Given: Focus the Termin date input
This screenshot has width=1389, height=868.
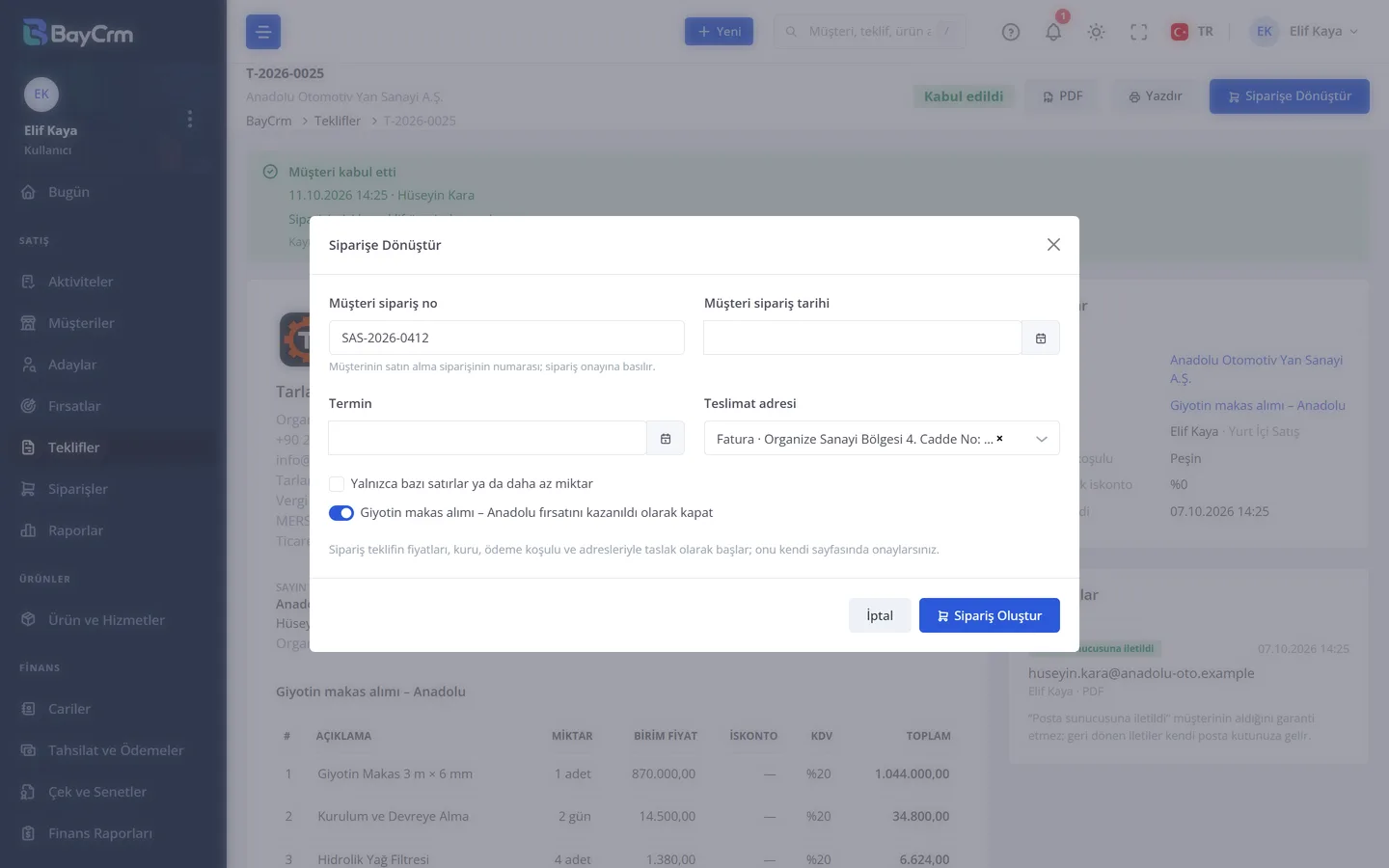Looking at the screenshot, I should [487, 439].
